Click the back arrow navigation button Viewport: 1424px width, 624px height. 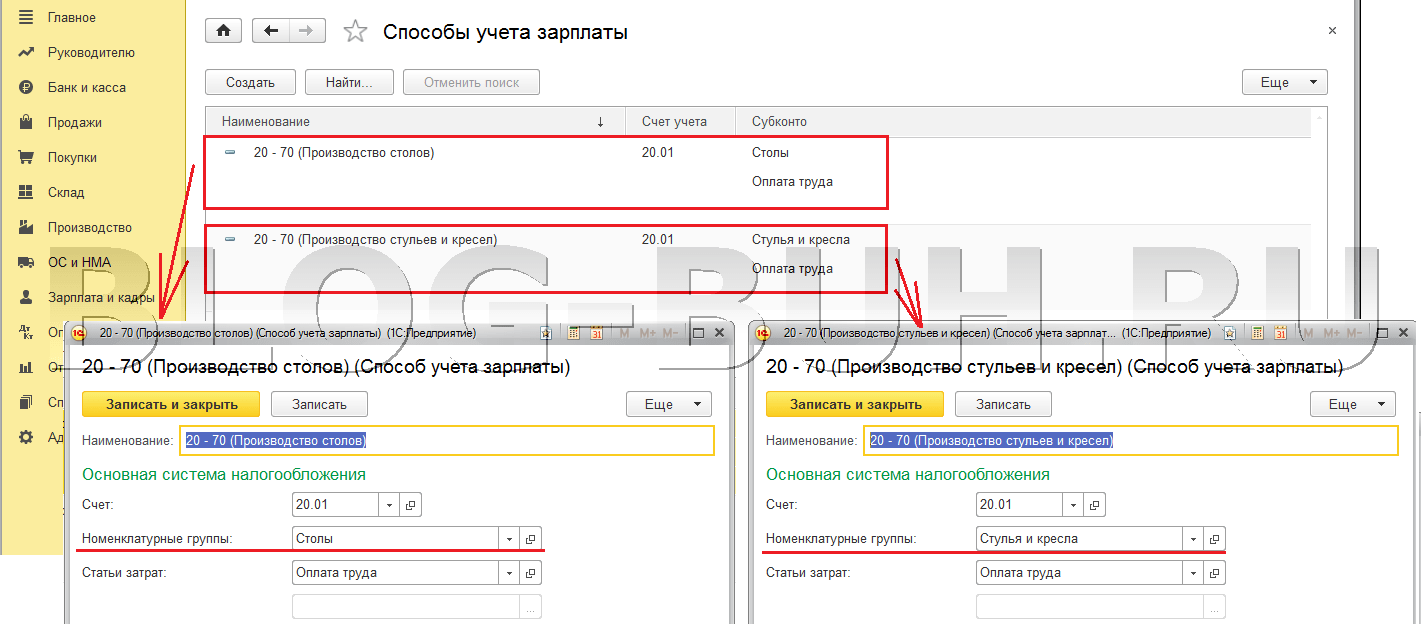(x=270, y=31)
